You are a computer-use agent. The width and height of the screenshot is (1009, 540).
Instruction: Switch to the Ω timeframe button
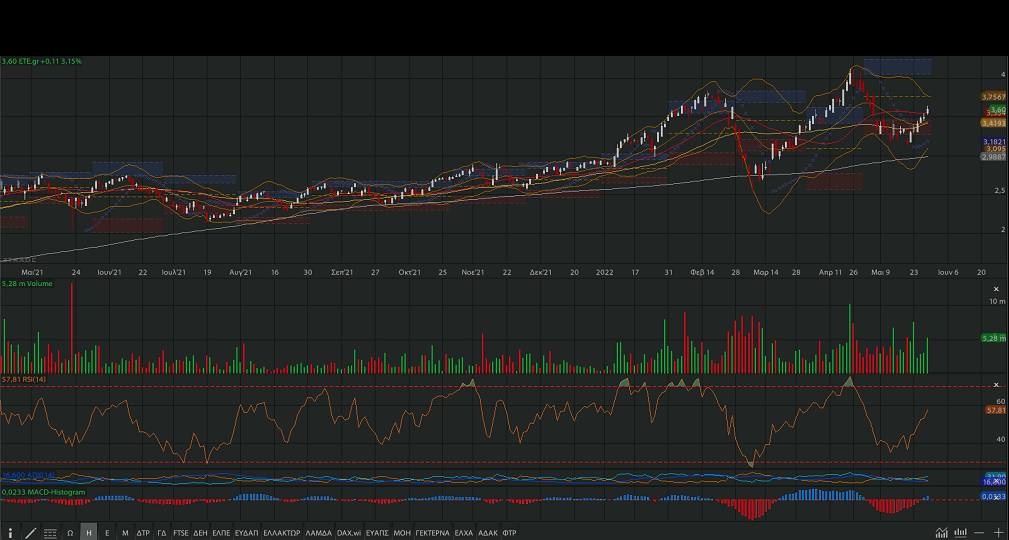(70, 532)
